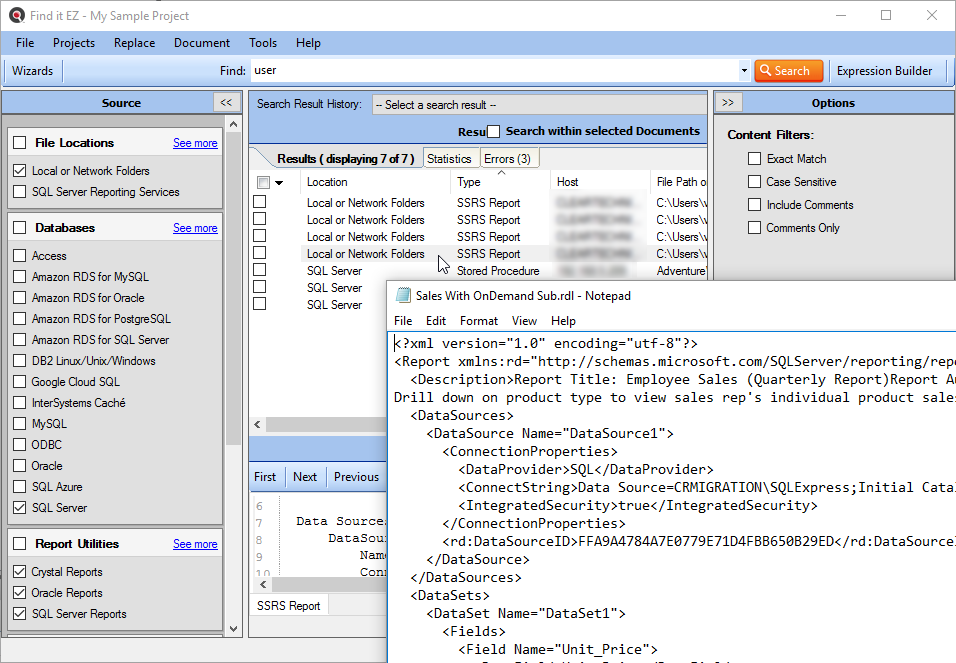Open the Expression Builder
This screenshot has height=663, width=956.
point(884,71)
